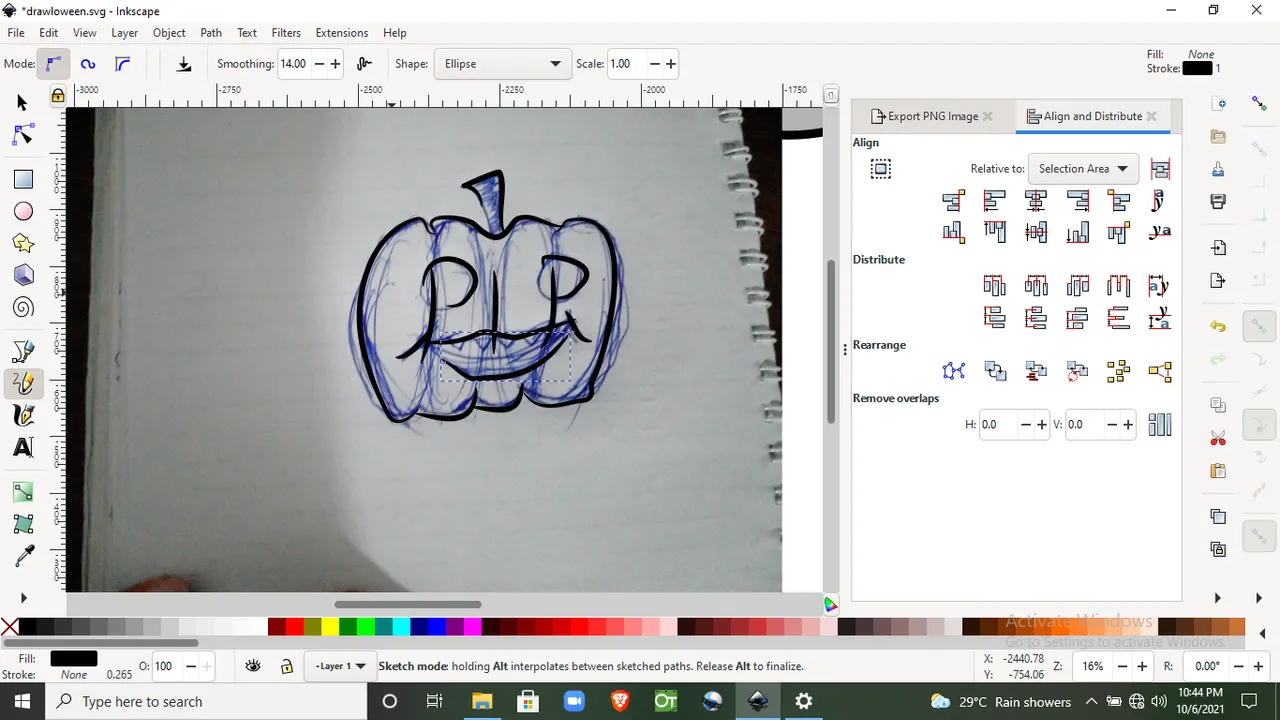Open the Layer menu
The height and width of the screenshot is (720, 1280).
[124, 33]
